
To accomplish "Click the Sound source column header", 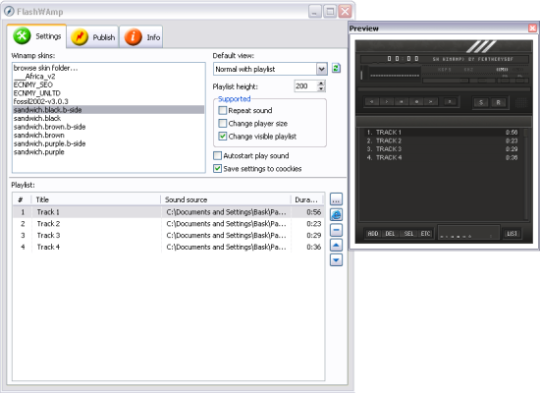I will pyautogui.click(x=226, y=199).
